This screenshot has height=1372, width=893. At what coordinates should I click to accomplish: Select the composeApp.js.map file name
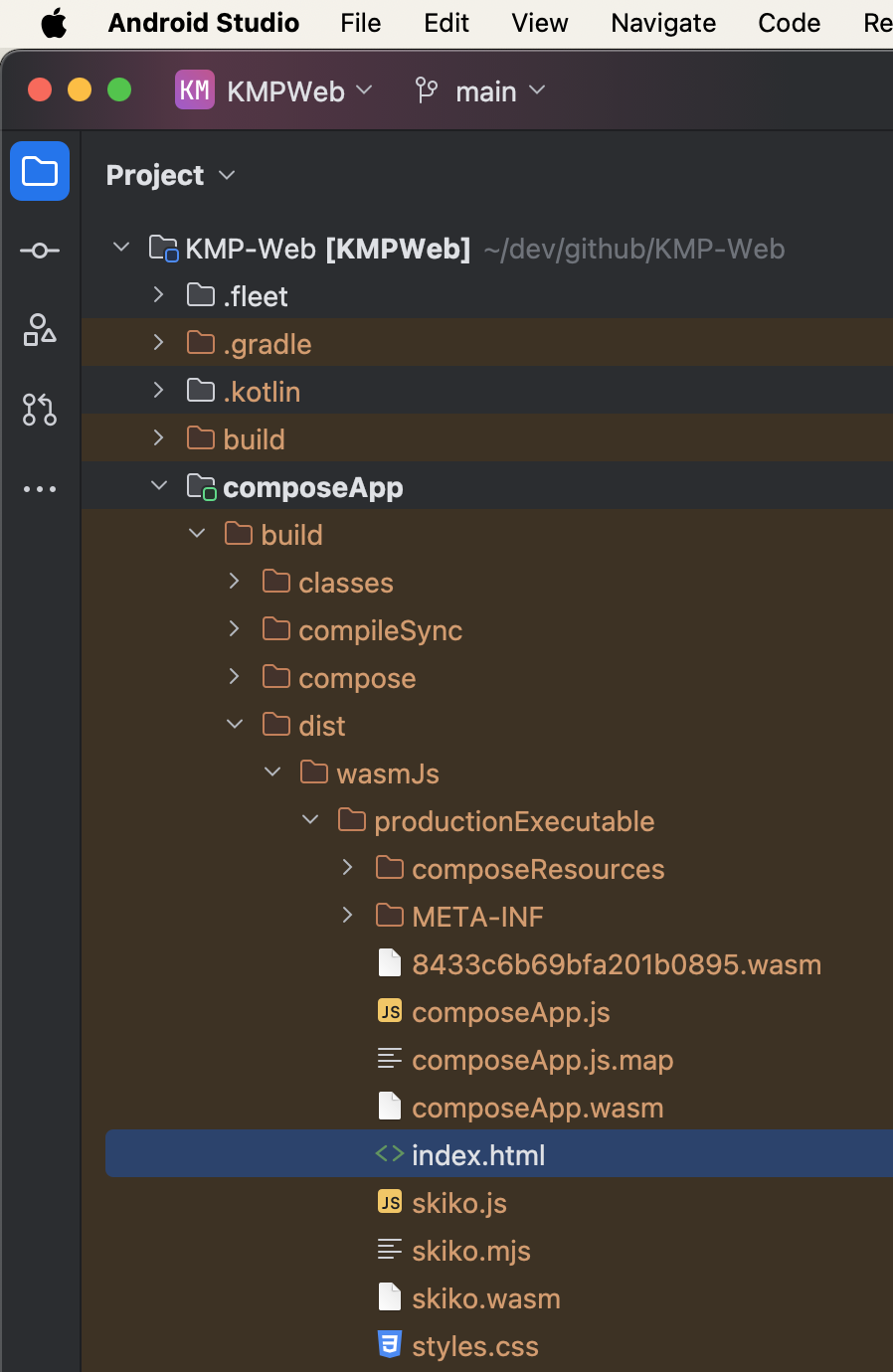[543, 1060]
